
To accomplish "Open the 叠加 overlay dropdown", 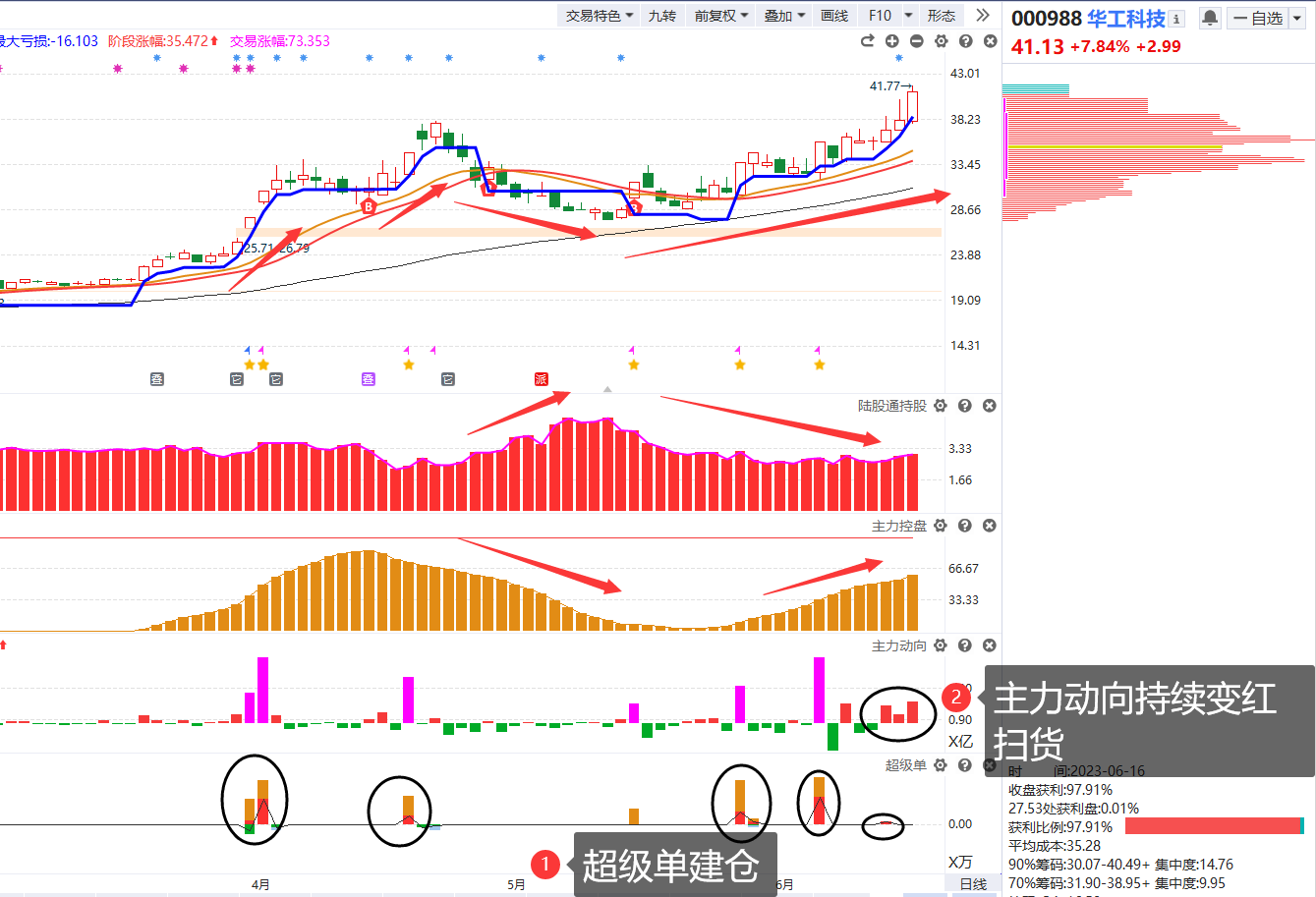I will pos(784,15).
